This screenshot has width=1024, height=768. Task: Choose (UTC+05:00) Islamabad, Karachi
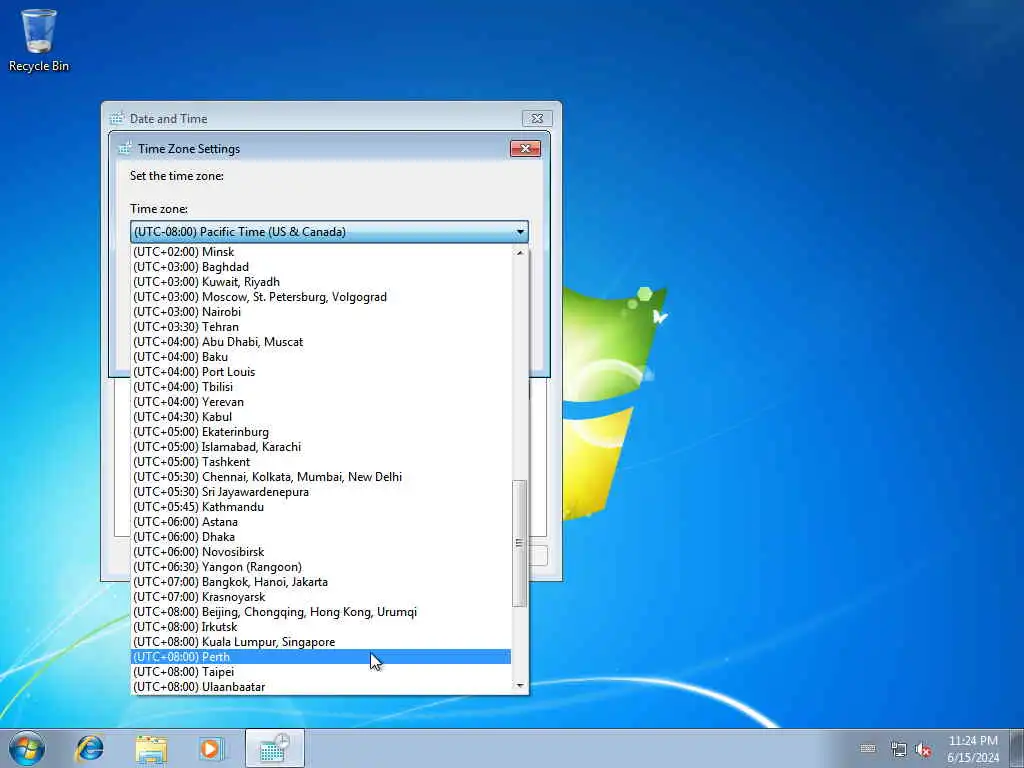click(x=321, y=447)
